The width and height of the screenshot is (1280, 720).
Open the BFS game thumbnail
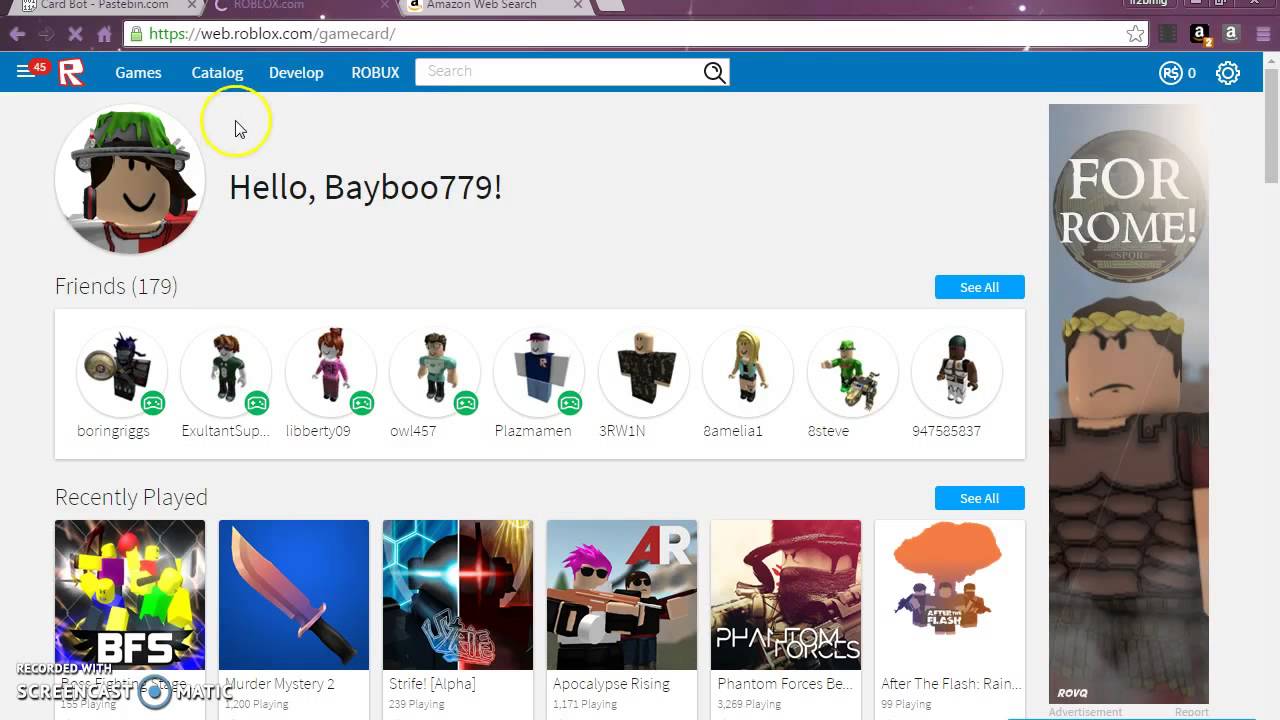click(x=130, y=595)
